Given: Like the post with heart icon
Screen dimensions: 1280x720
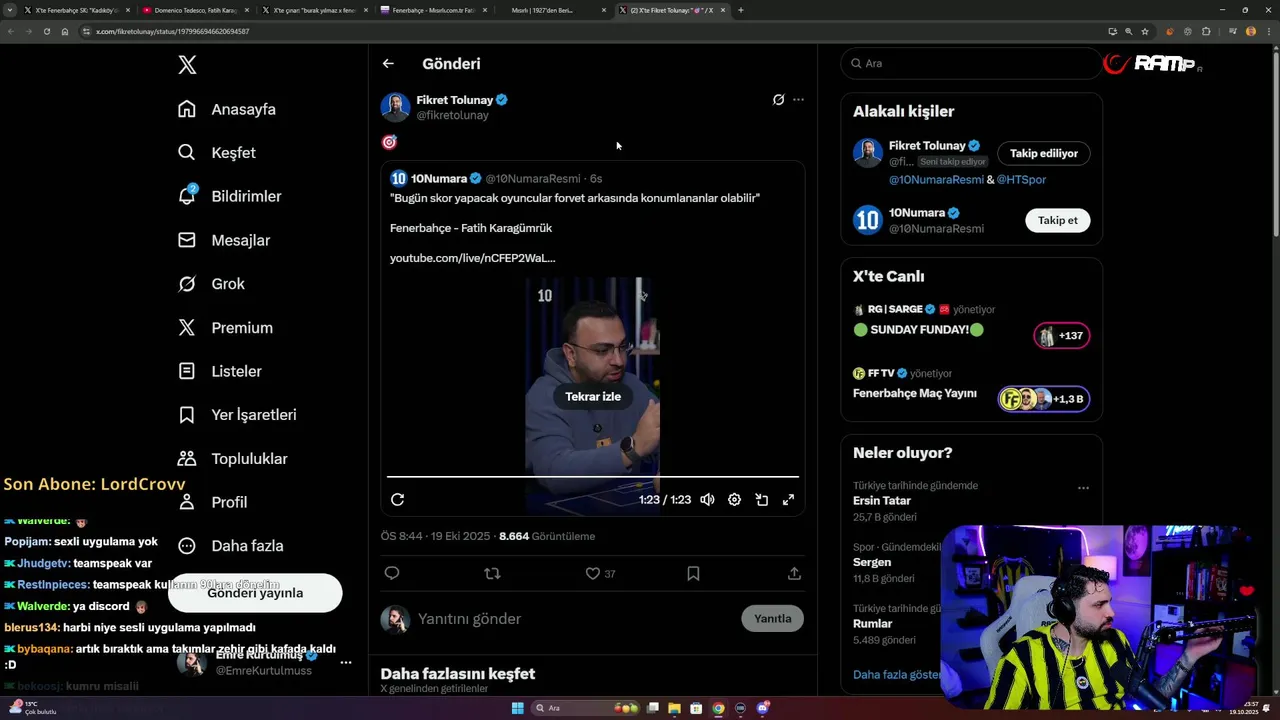Looking at the screenshot, I should (x=592, y=573).
